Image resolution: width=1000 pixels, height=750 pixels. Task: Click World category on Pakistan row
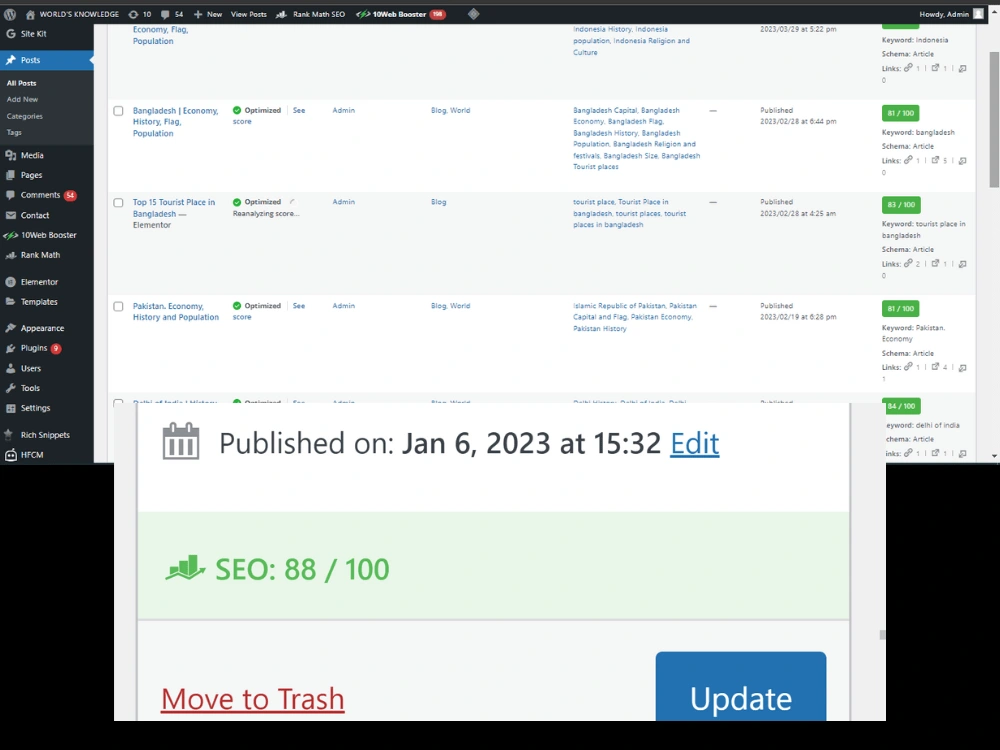[x=460, y=306]
